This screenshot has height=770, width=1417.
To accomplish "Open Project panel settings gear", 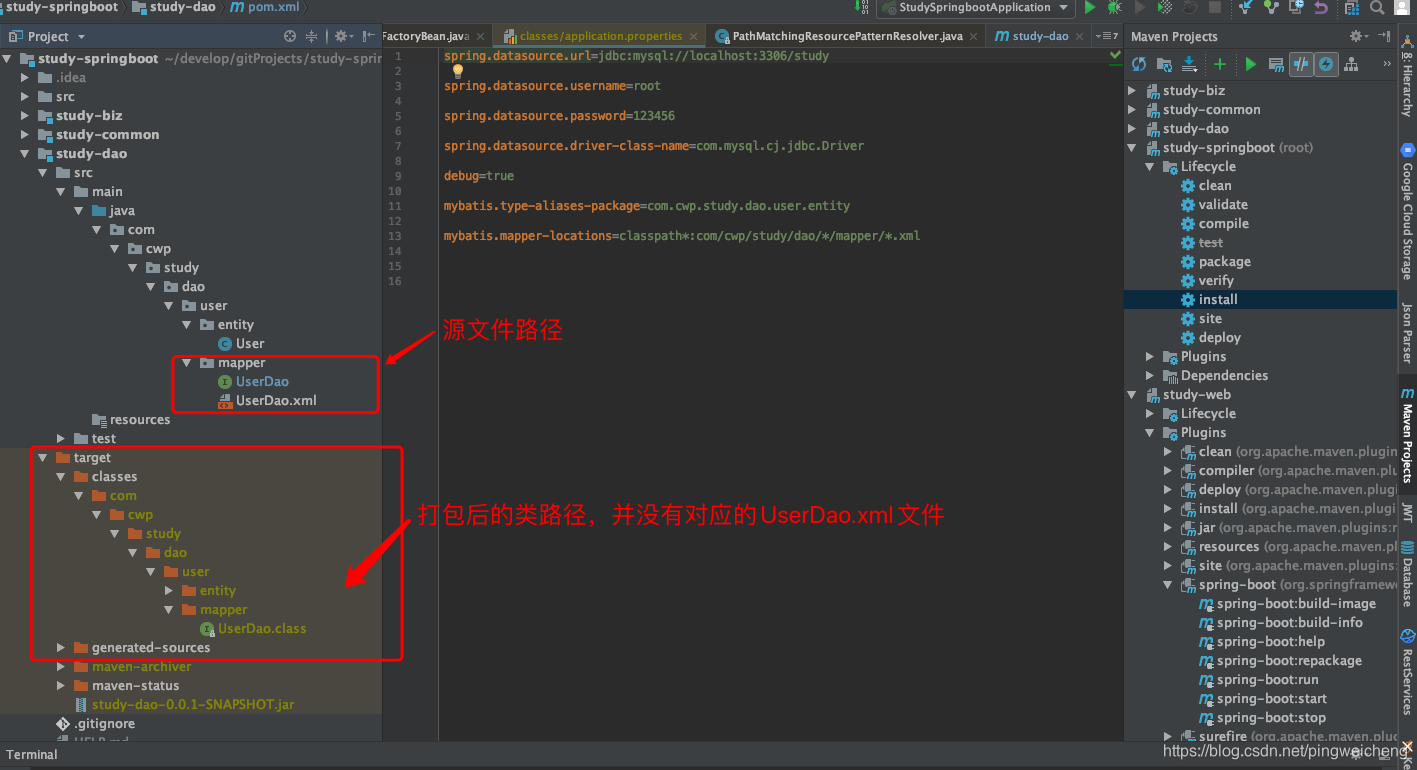I will click(343, 36).
